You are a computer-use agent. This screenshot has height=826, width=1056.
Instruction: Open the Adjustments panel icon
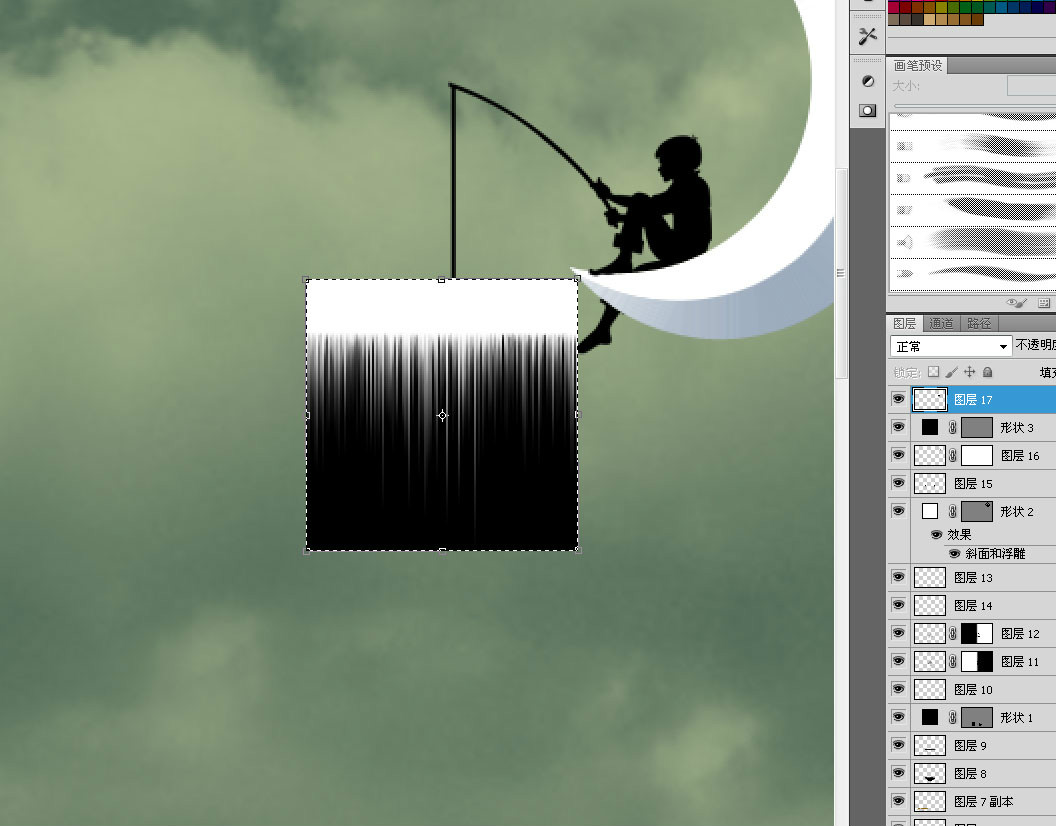[867, 82]
